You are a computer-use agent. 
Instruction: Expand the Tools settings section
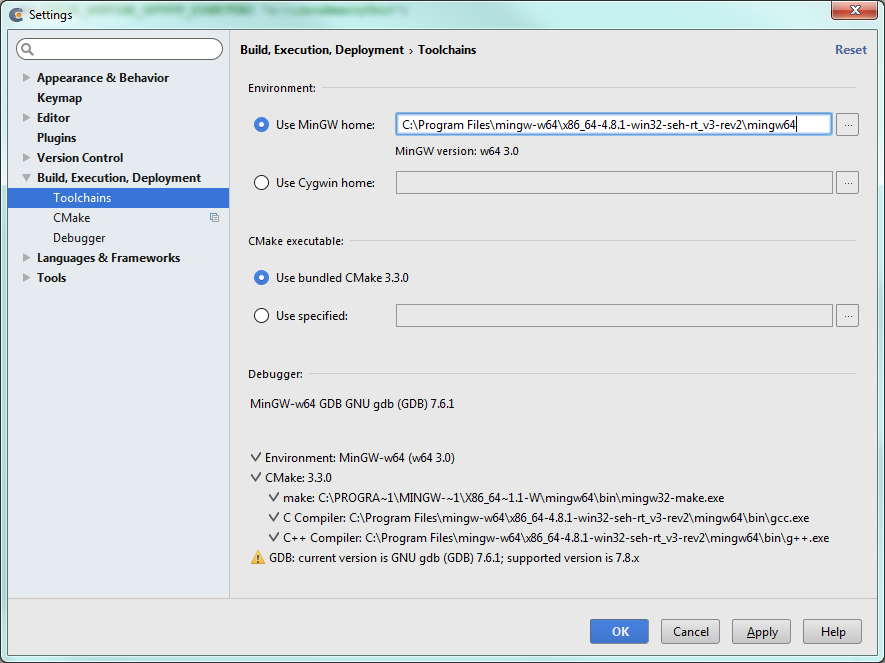pyautogui.click(x=26, y=278)
